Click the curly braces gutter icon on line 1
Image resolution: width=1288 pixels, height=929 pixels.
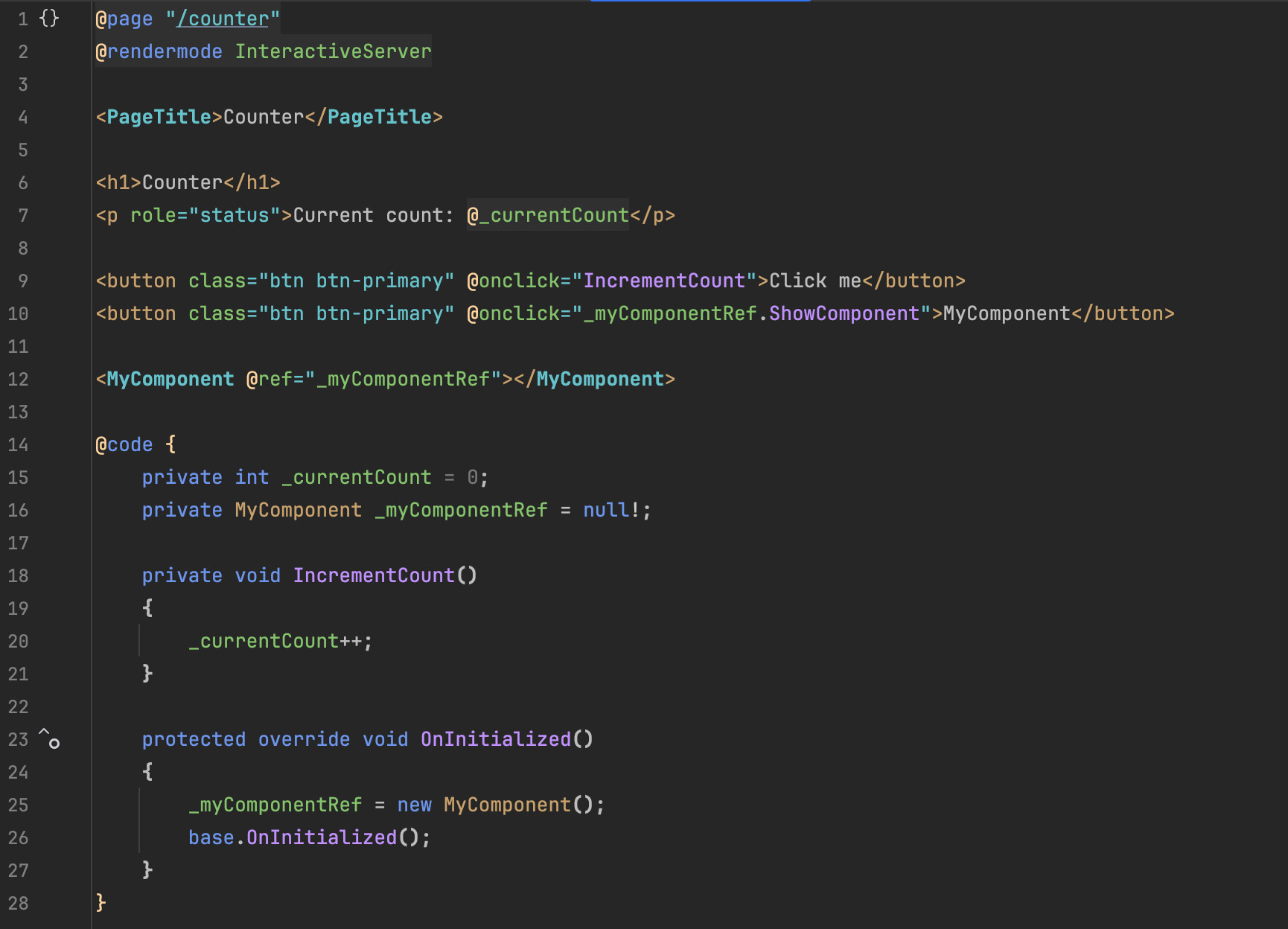tap(48, 19)
